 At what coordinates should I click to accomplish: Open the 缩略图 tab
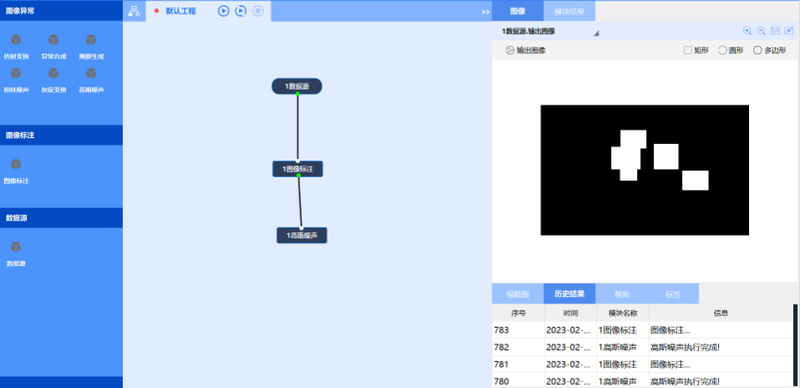click(x=518, y=295)
